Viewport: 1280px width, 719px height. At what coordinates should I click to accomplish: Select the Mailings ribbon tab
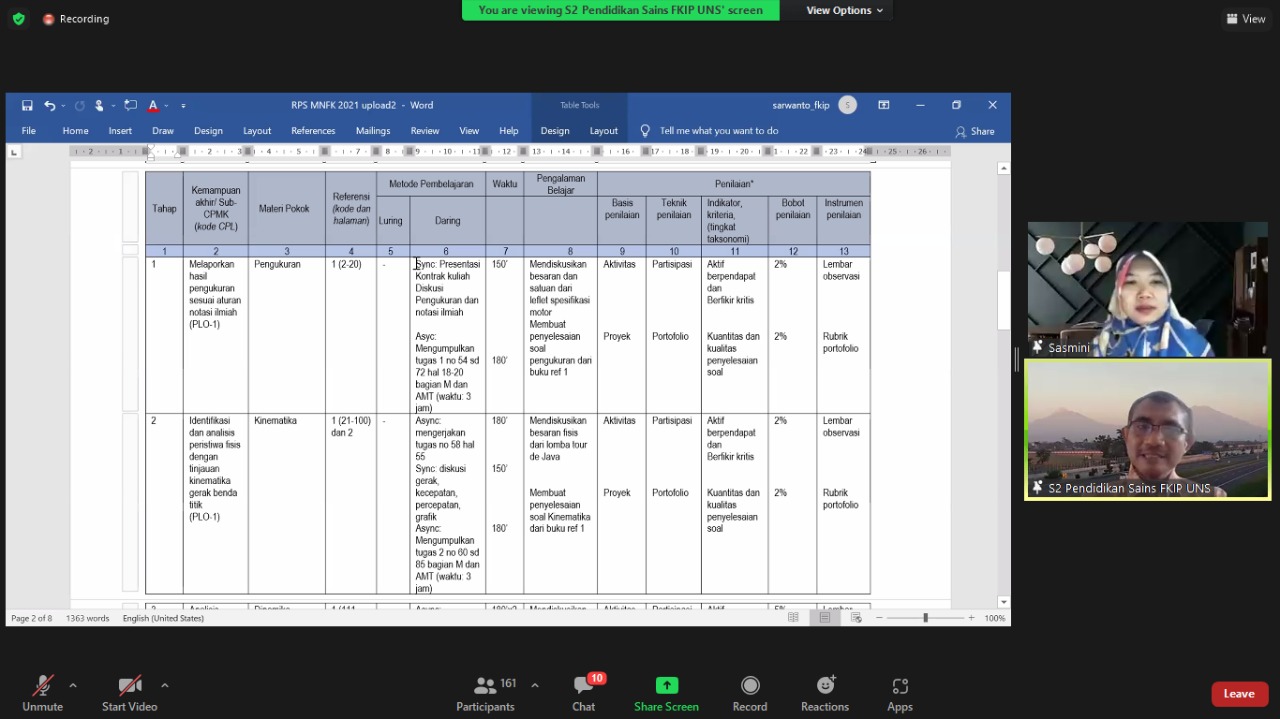click(x=373, y=131)
